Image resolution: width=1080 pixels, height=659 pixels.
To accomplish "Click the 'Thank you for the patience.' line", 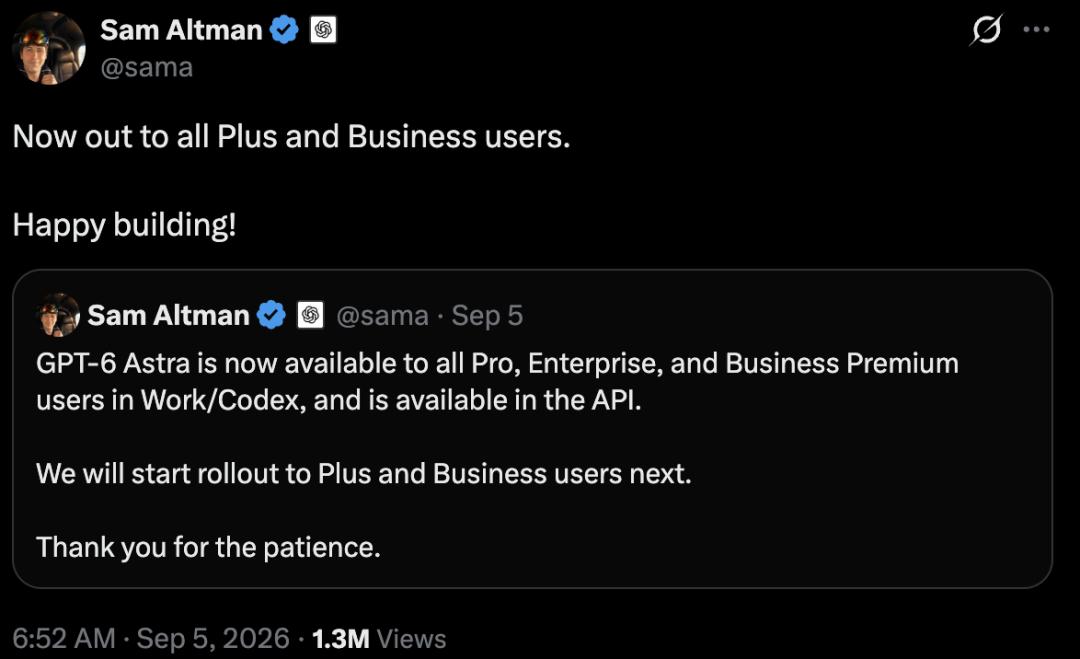I will point(208,547).
